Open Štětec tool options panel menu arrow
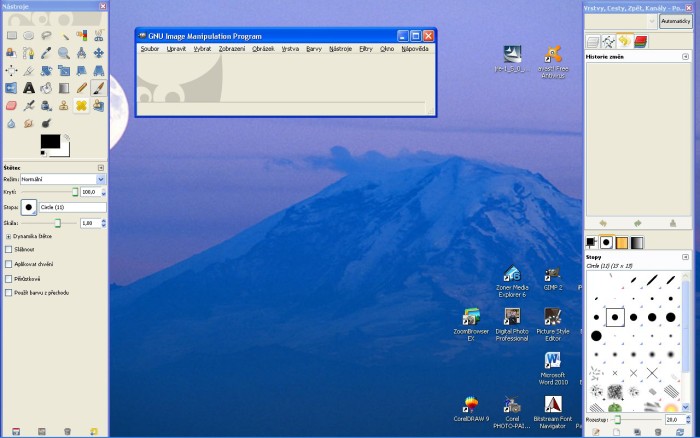 pyautogui.click(x=101, y=168)
